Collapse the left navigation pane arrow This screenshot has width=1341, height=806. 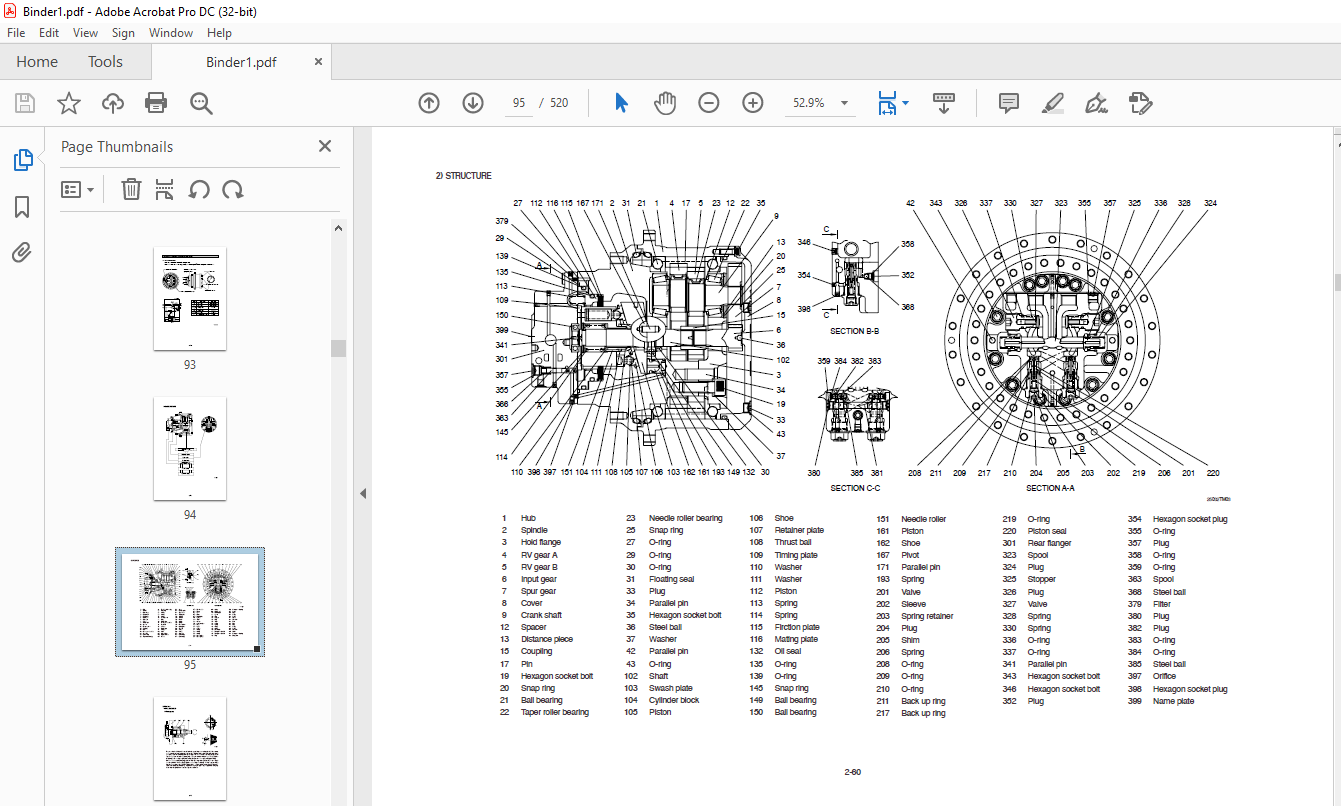(x=364, y=493)
